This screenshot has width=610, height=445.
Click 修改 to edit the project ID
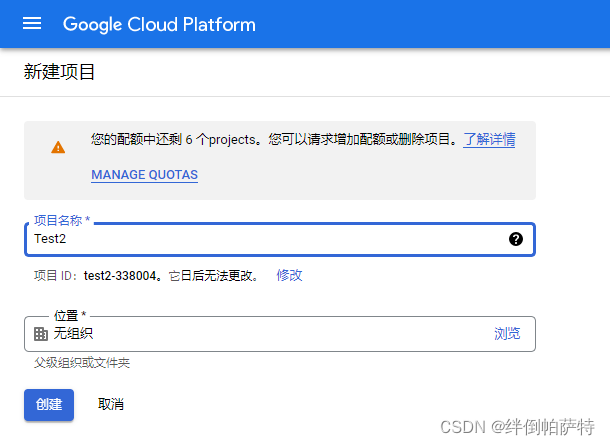pos(289,275)
